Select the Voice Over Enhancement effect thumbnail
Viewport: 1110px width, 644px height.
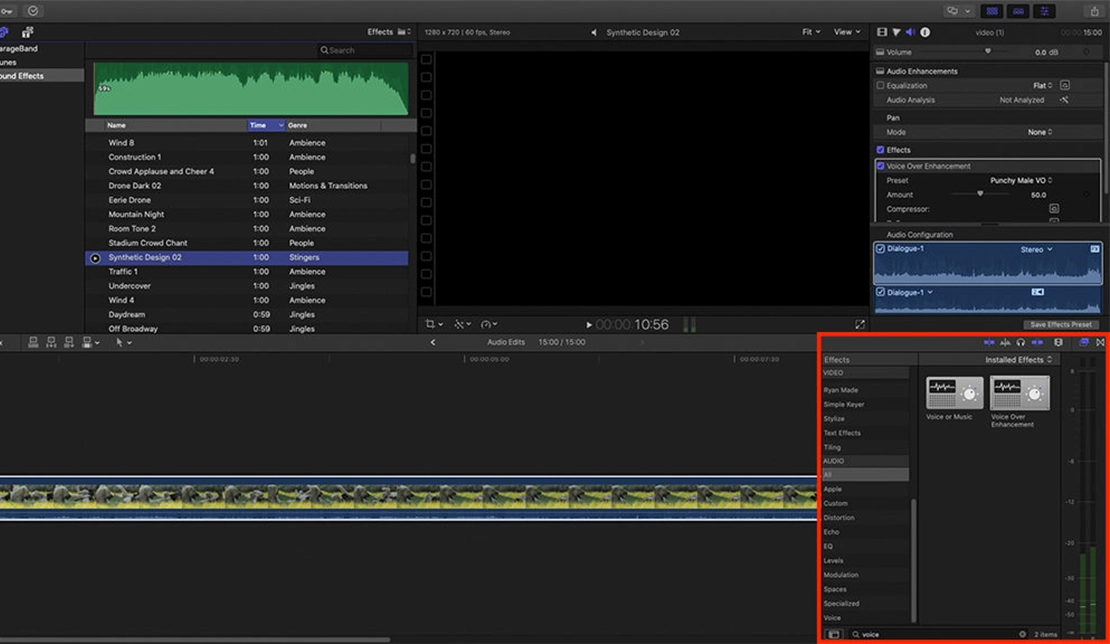[1019, 394]
